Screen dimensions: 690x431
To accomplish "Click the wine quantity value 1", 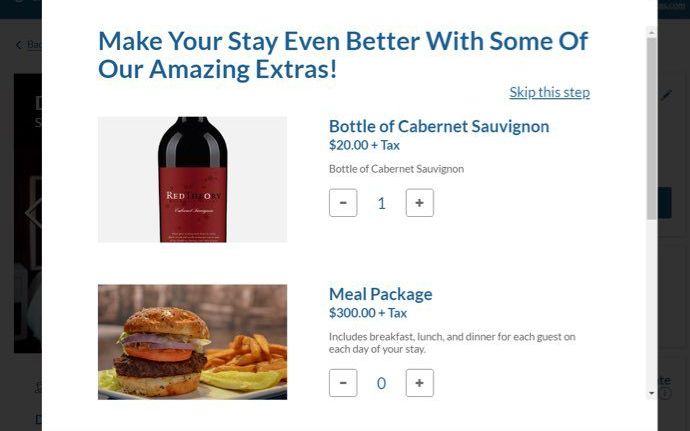I will click(381, 203).
